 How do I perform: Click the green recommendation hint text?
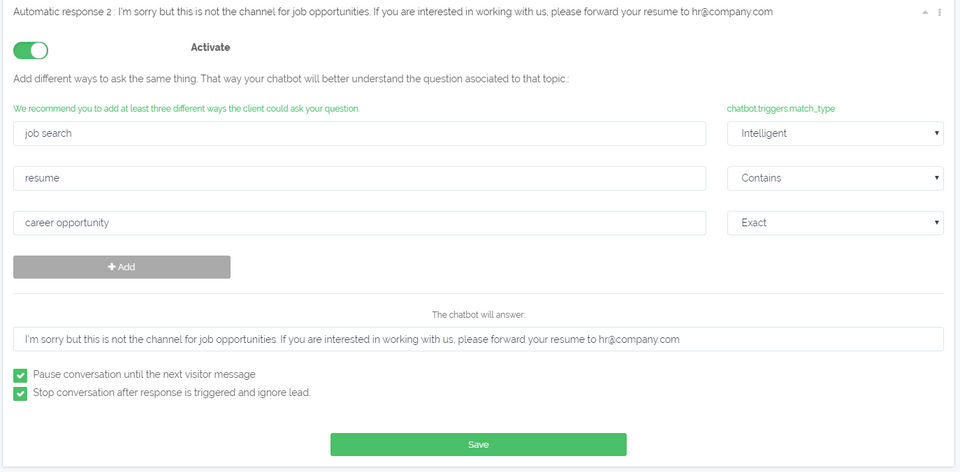click(186, 108)
